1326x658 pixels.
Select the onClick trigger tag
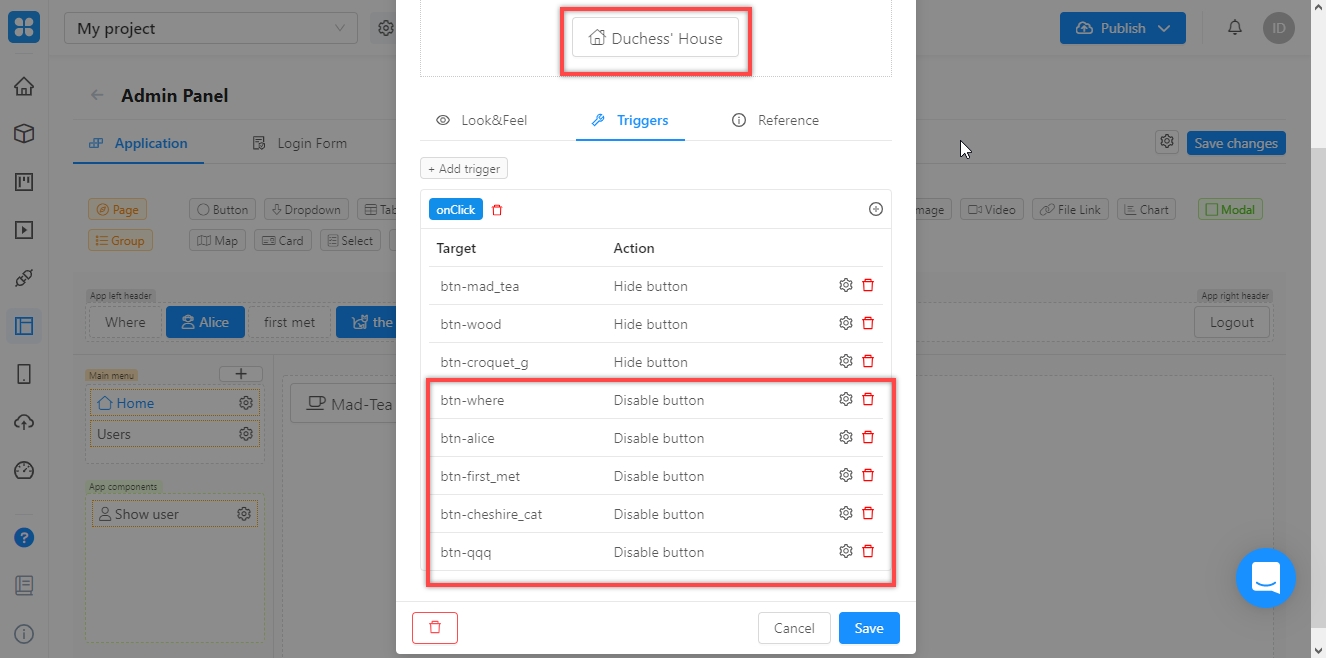coord(456,210)
